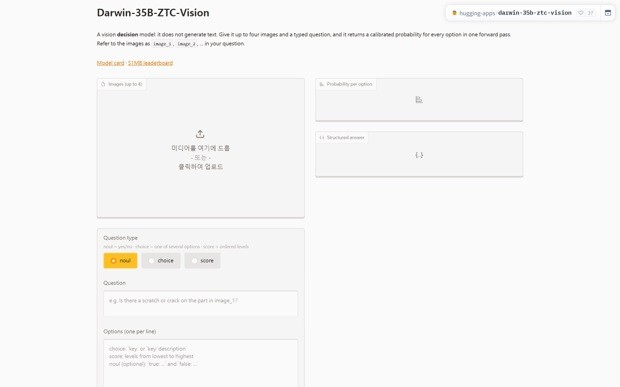Click the upload arrow icon in Images panel

pyautogui.click(x=200, y=134)
